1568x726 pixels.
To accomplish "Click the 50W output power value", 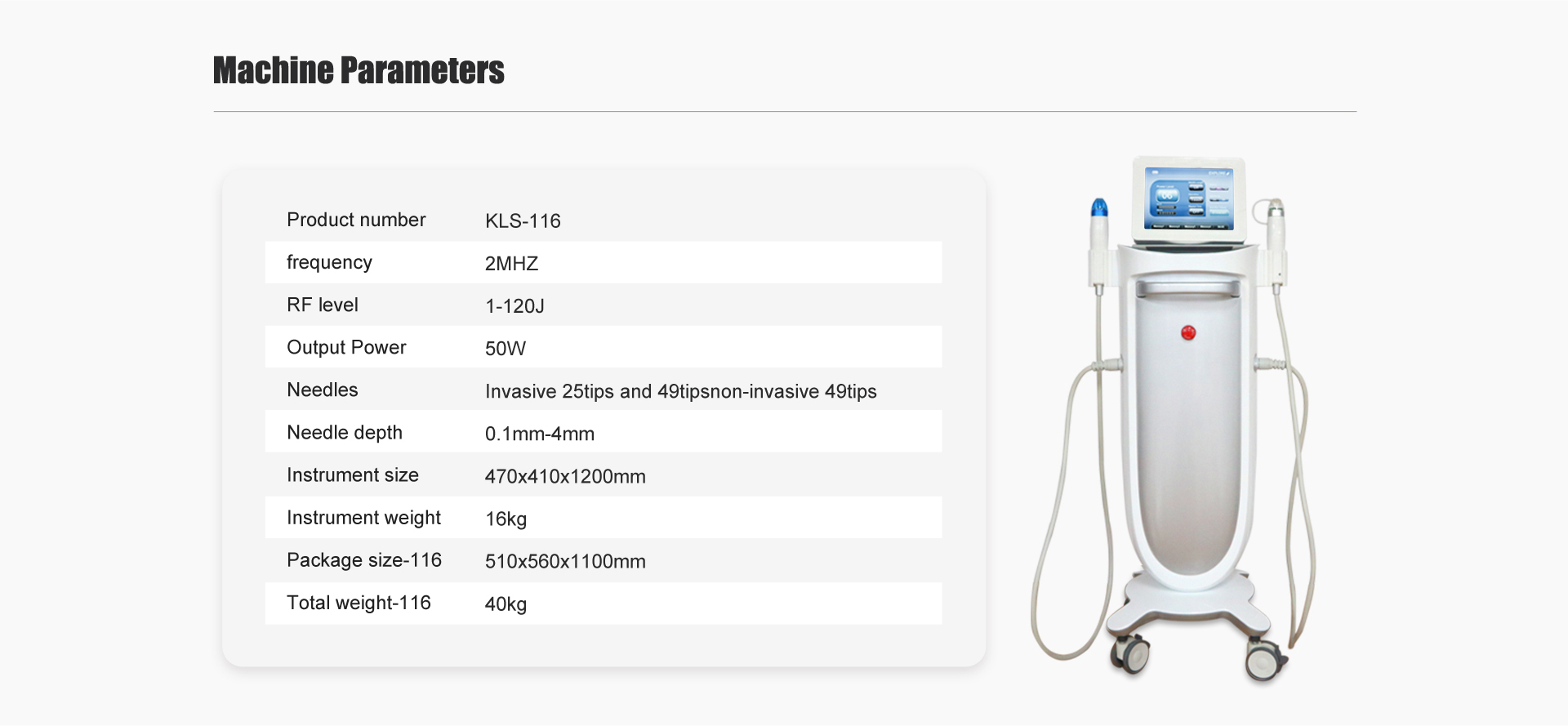I will coord(505,349).
